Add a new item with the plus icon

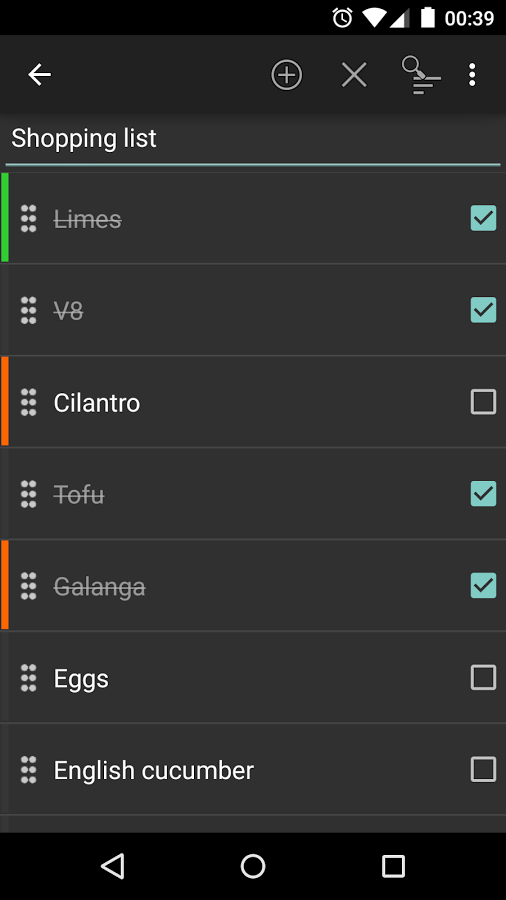pos(286,75)
